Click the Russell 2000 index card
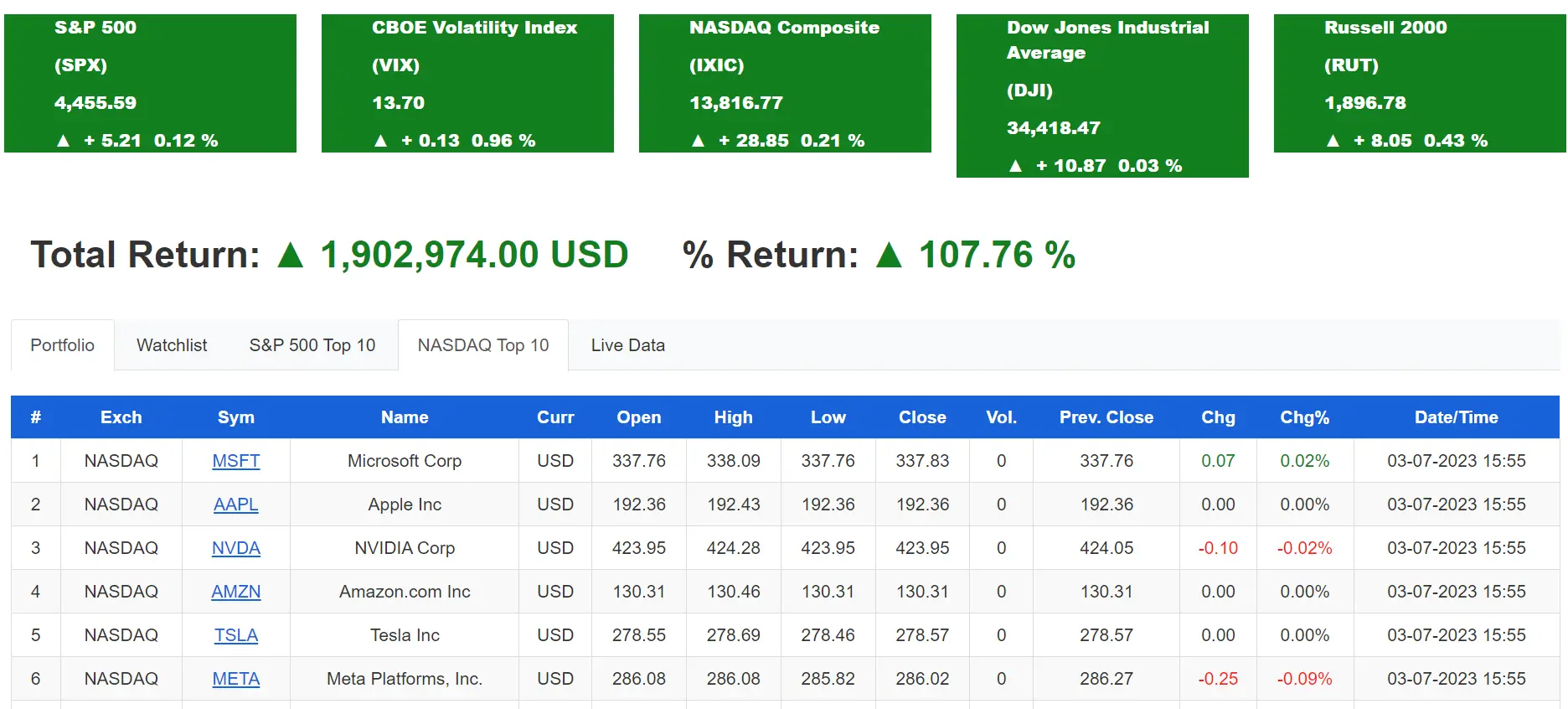This screenshot has height=709, width=1568. [1420, 83]
